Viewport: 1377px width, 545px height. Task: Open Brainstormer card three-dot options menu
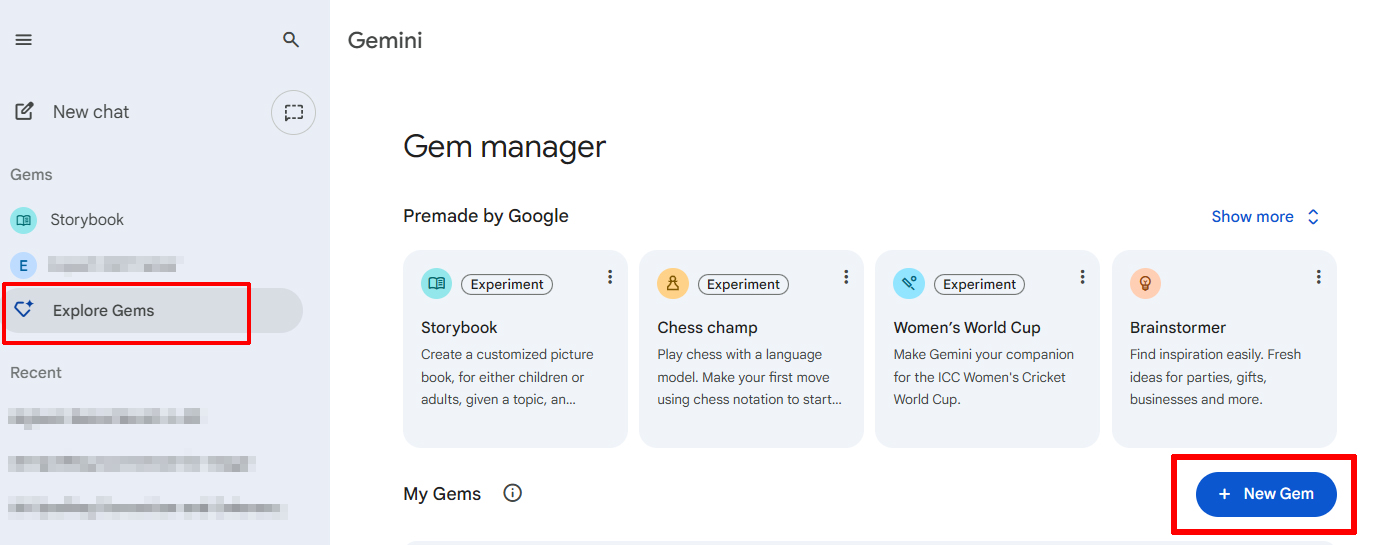[1318, 277]
